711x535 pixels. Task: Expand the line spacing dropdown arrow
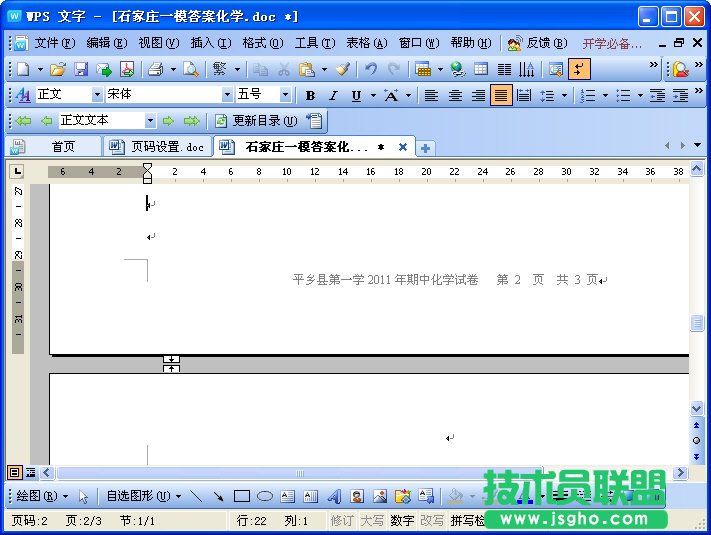tap(564, 96)
